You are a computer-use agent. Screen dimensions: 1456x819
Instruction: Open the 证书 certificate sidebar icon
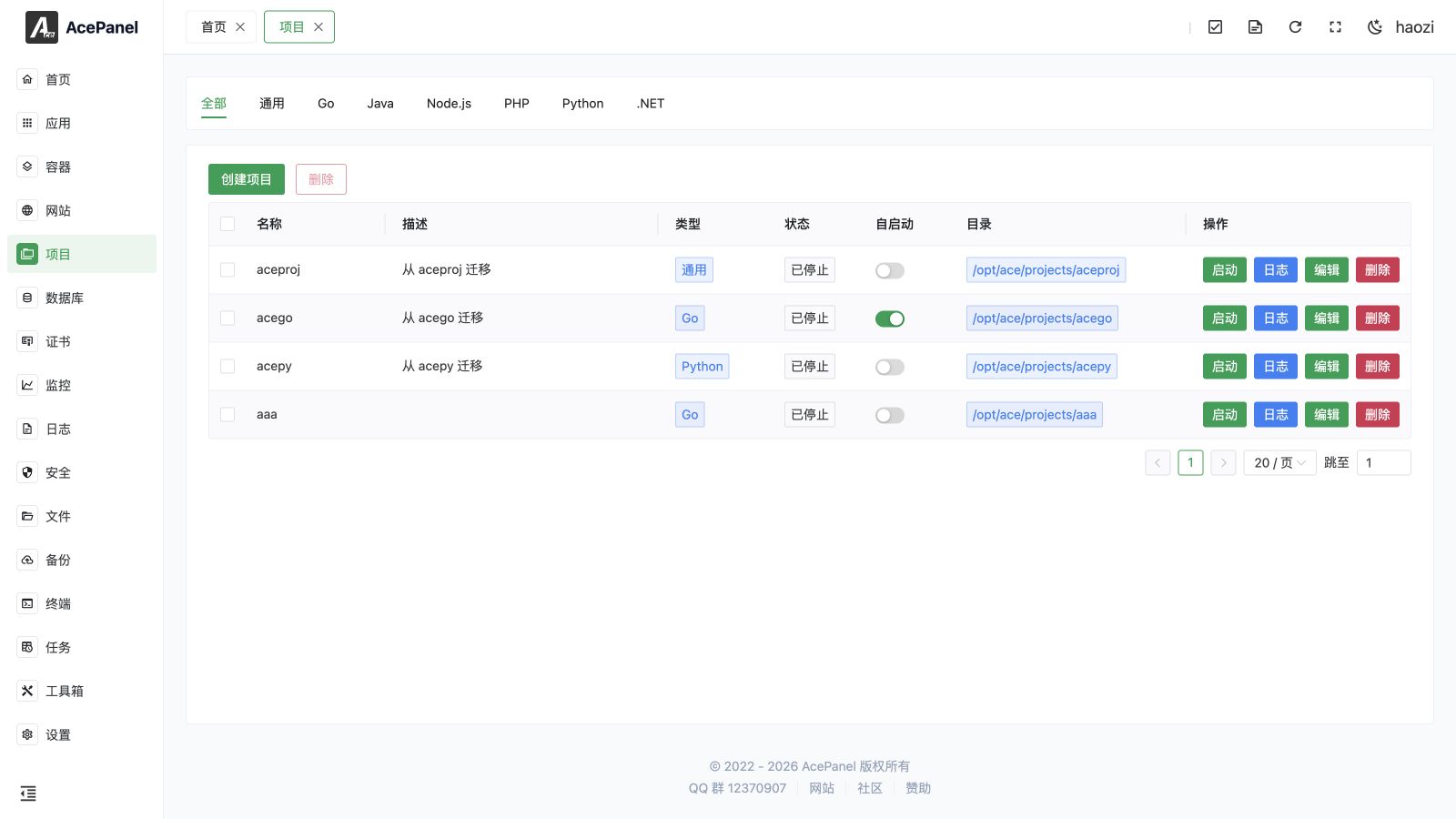pos(27,341)
